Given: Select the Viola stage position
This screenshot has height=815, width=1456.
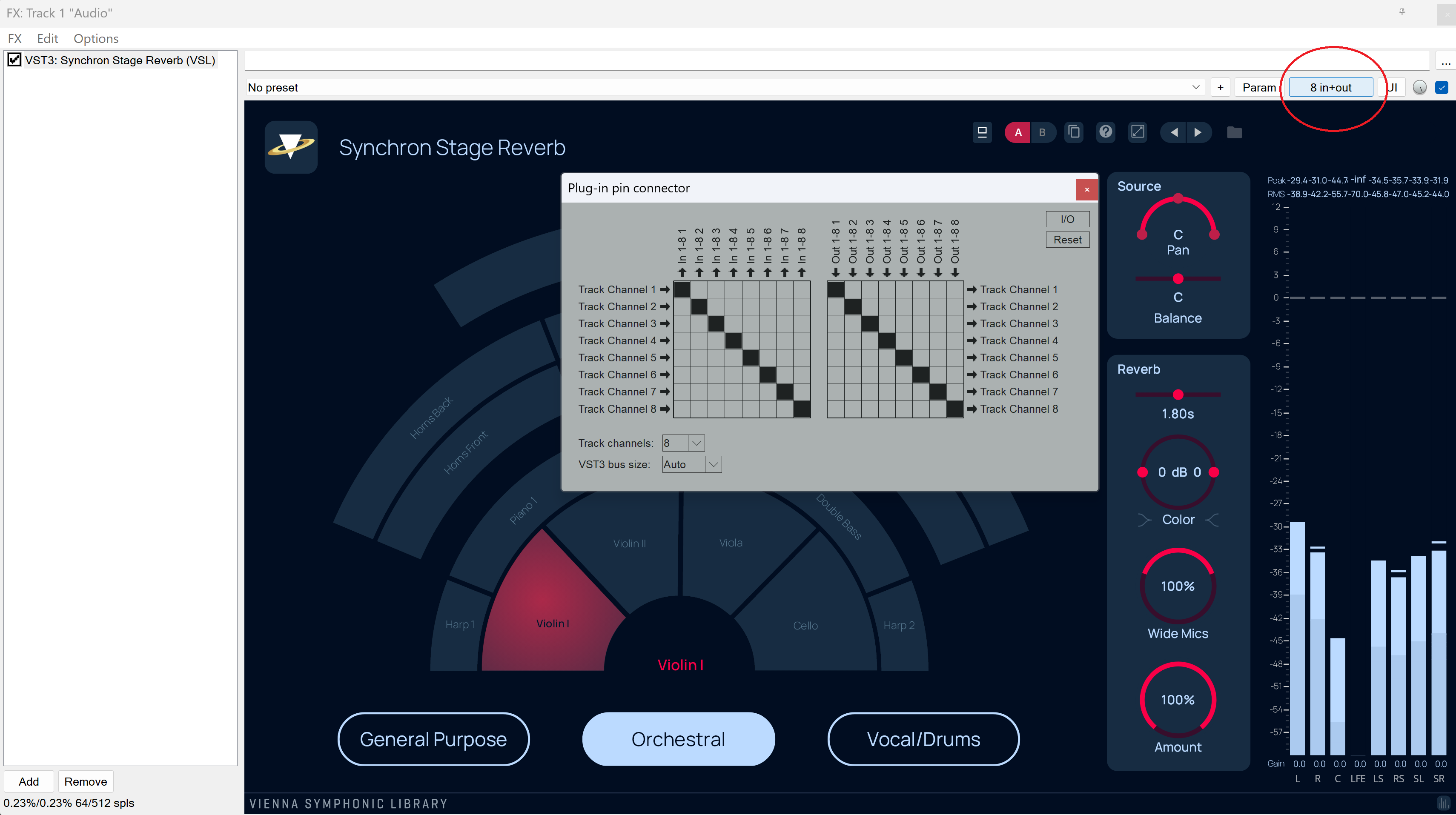Looking at the screenshot, I should (x=731, y=543).
